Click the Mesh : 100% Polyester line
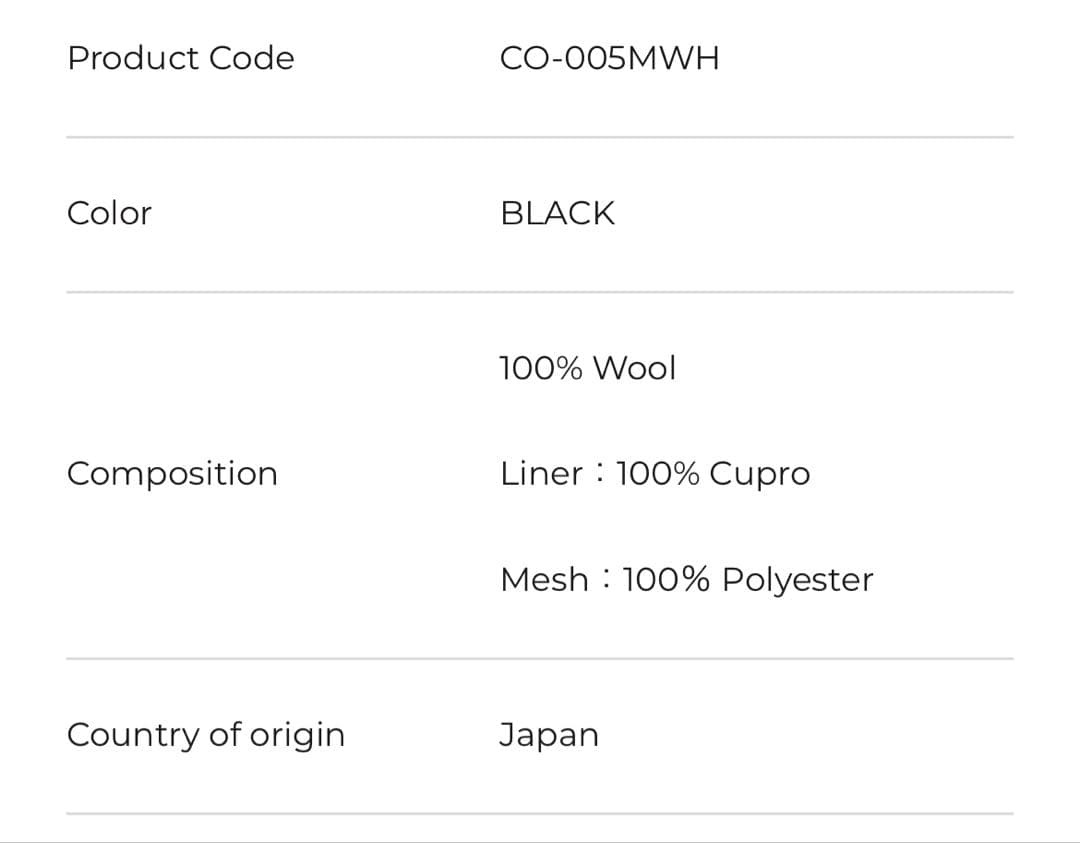Viewport: 1080px width, 843px height. click(686, 579)
